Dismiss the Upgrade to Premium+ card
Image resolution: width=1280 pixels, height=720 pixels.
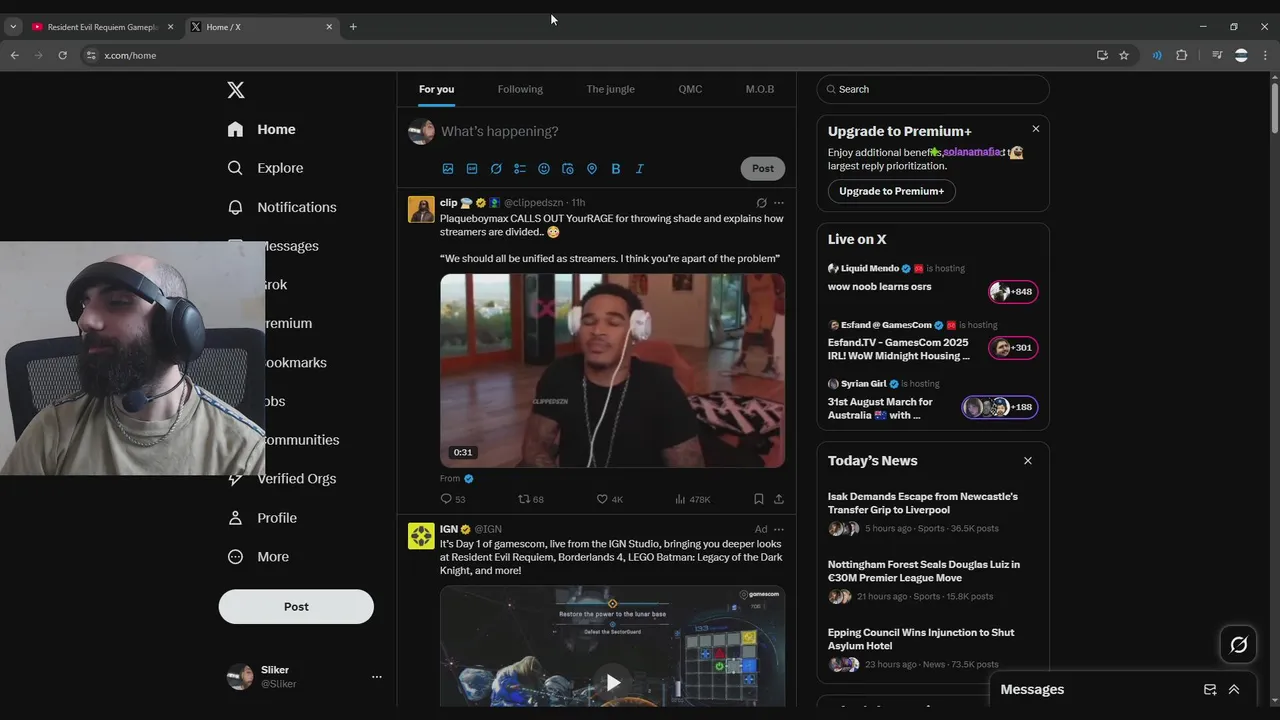(x=1036, y=129)
